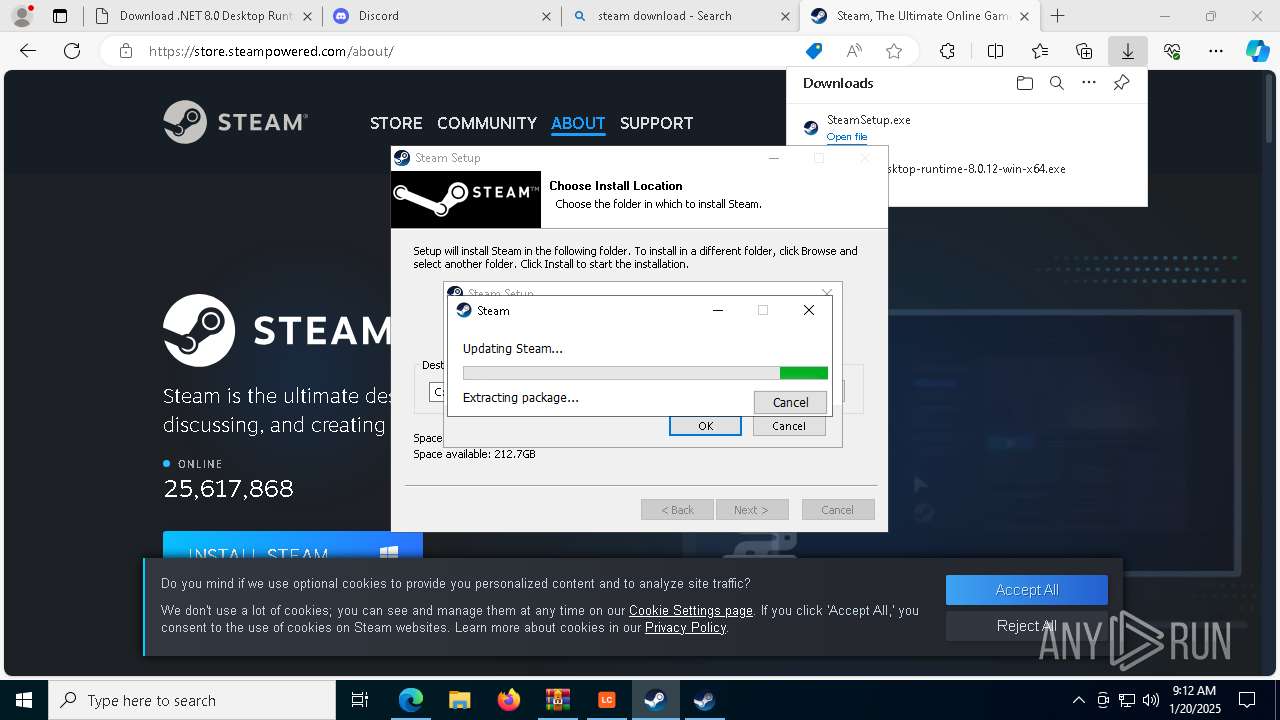Pin the Downloads panel
The height and width of the screenshot is (720, 1280).
[1121, 83]
